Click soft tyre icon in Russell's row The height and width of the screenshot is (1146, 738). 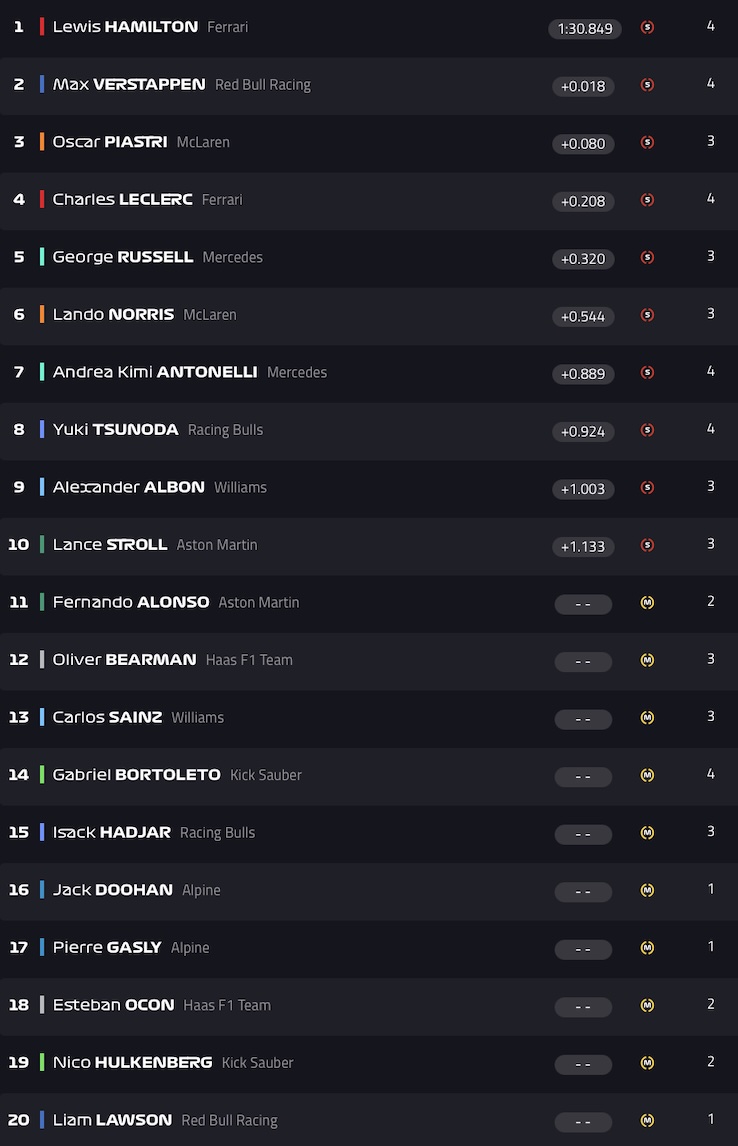pyautogui.click(x=647, y=258)
